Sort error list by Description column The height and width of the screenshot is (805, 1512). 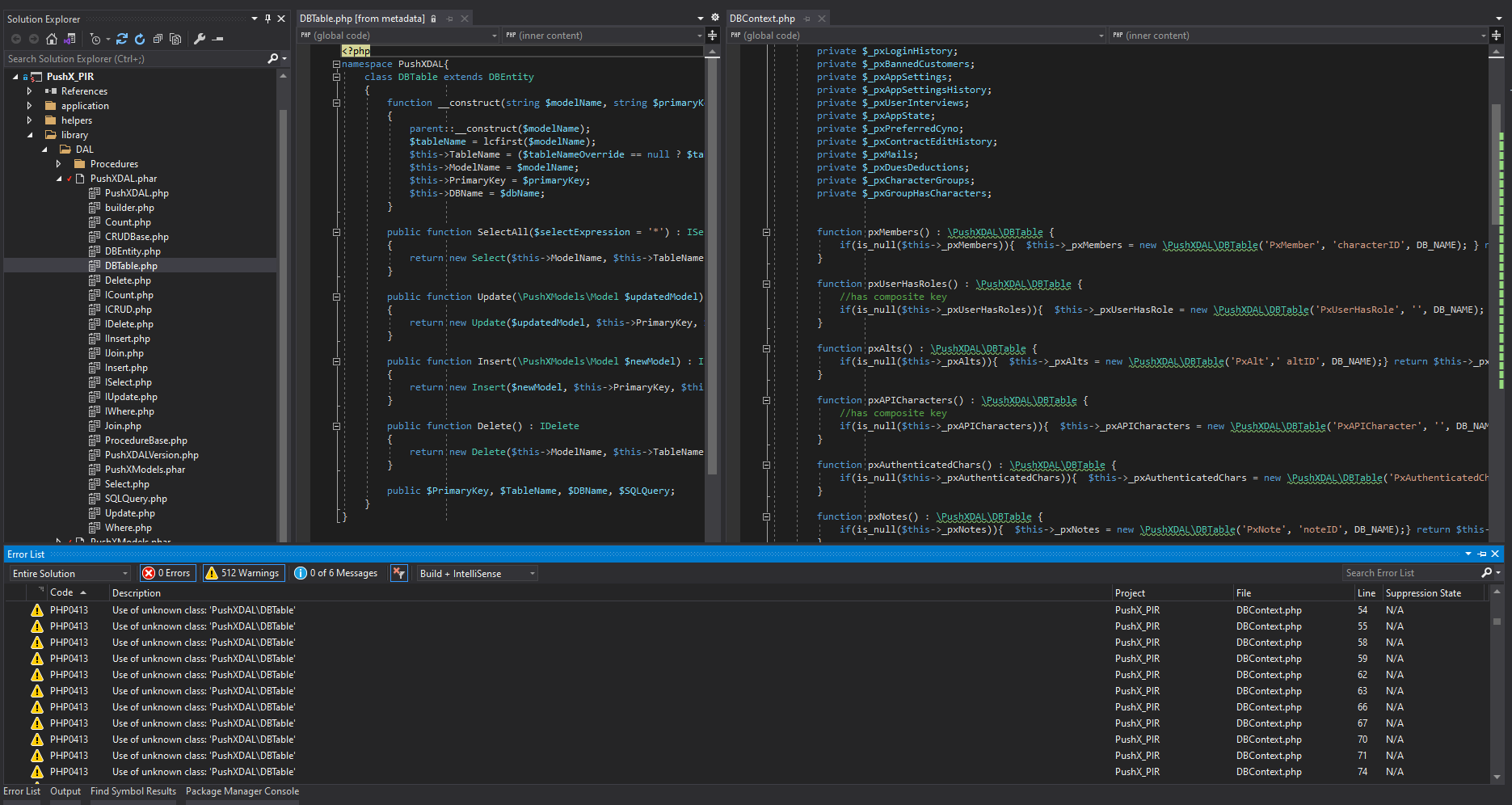pyautogui.click(x=137, y=593)
